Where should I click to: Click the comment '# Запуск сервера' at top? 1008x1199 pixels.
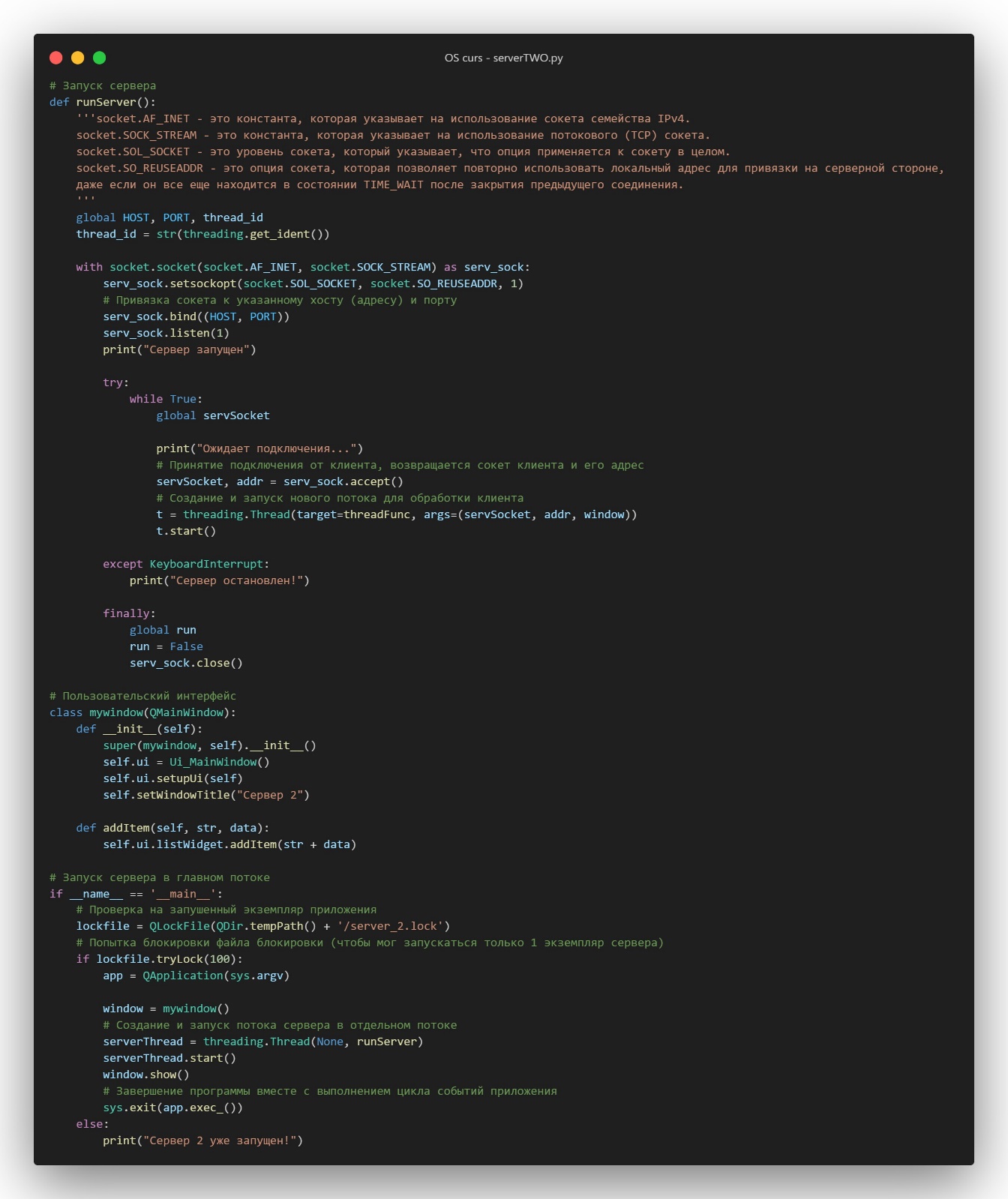103,85
